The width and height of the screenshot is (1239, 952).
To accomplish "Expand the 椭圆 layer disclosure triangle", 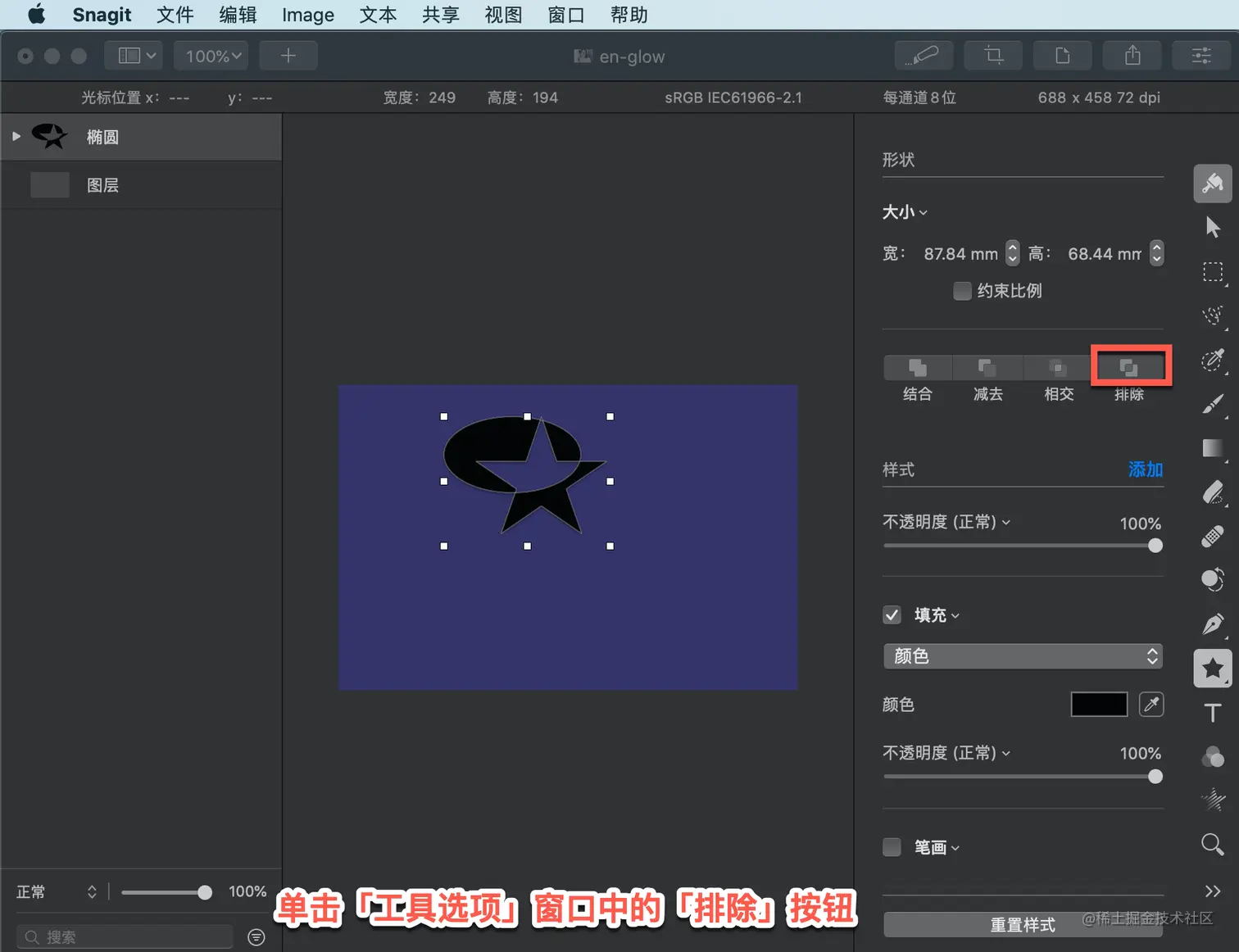I will click(x=16, y=136).
